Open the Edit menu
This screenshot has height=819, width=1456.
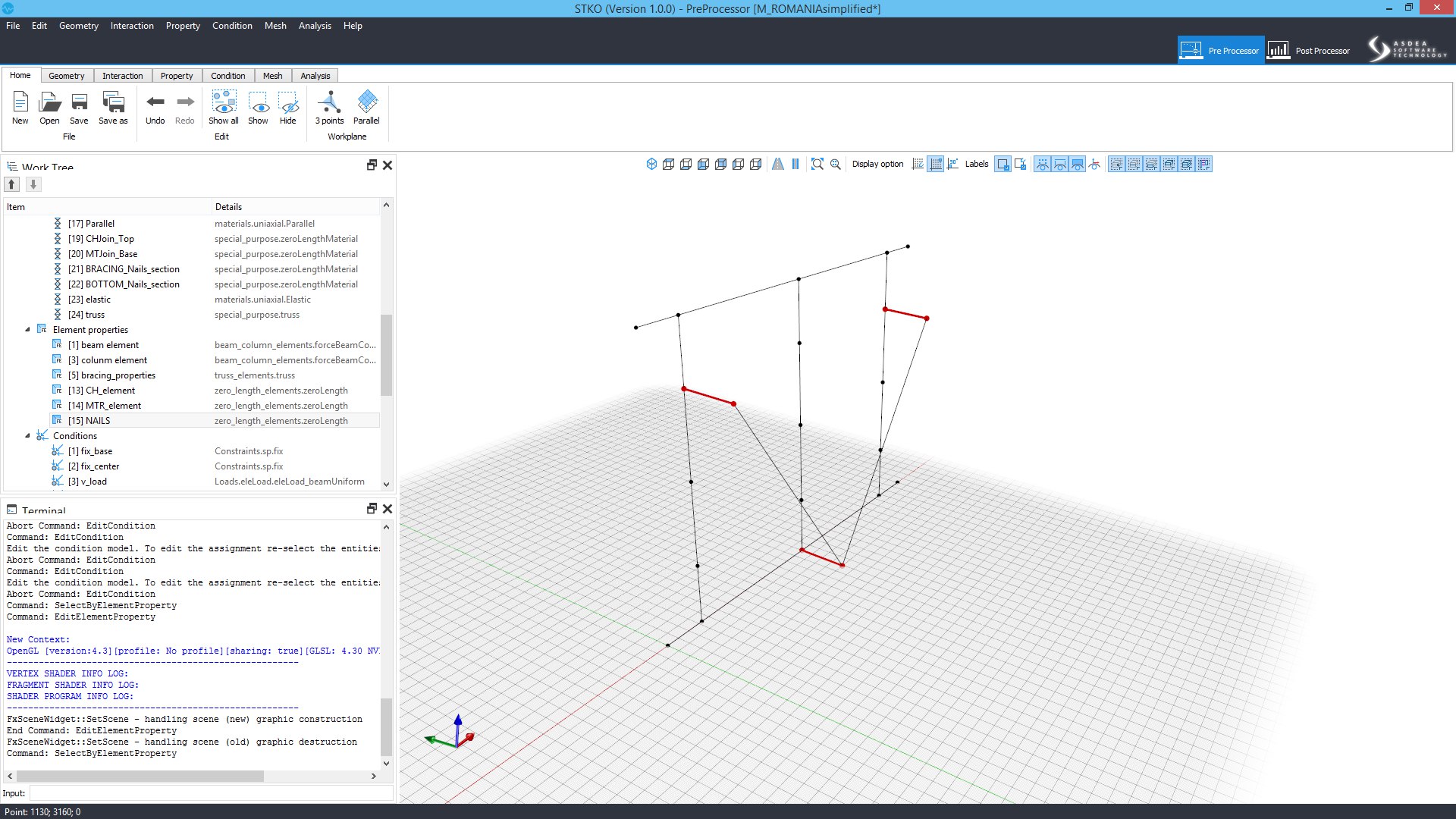click(39, 26)
